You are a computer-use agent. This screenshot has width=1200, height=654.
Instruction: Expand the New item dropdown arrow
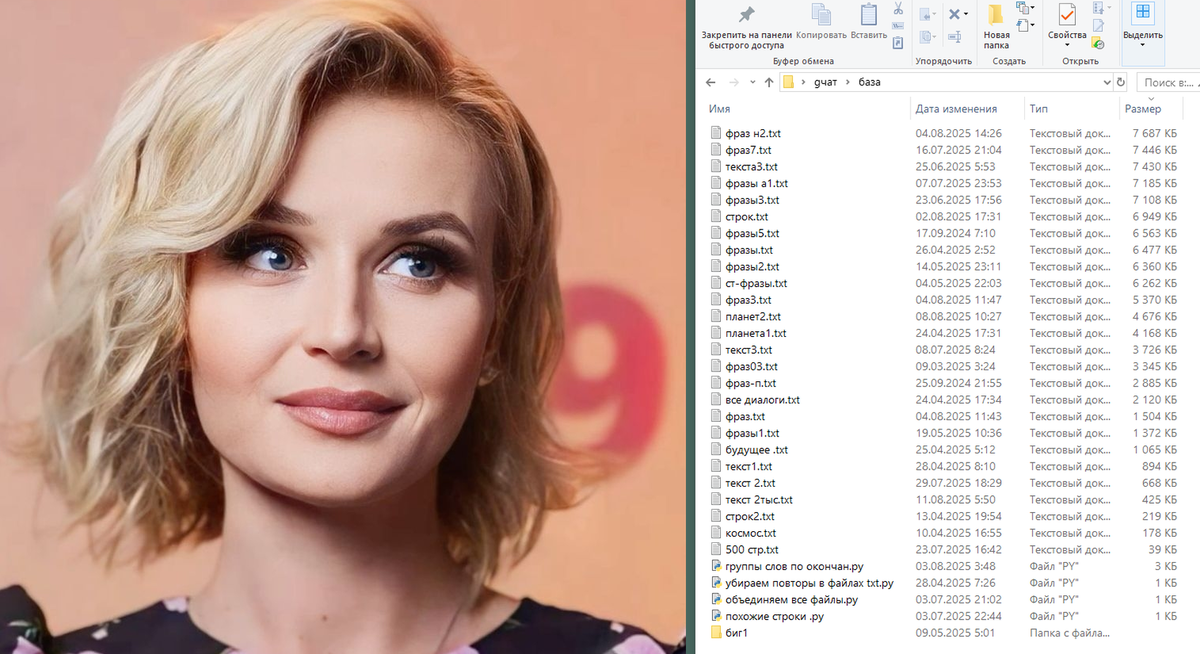click(x=1033, y=7)
